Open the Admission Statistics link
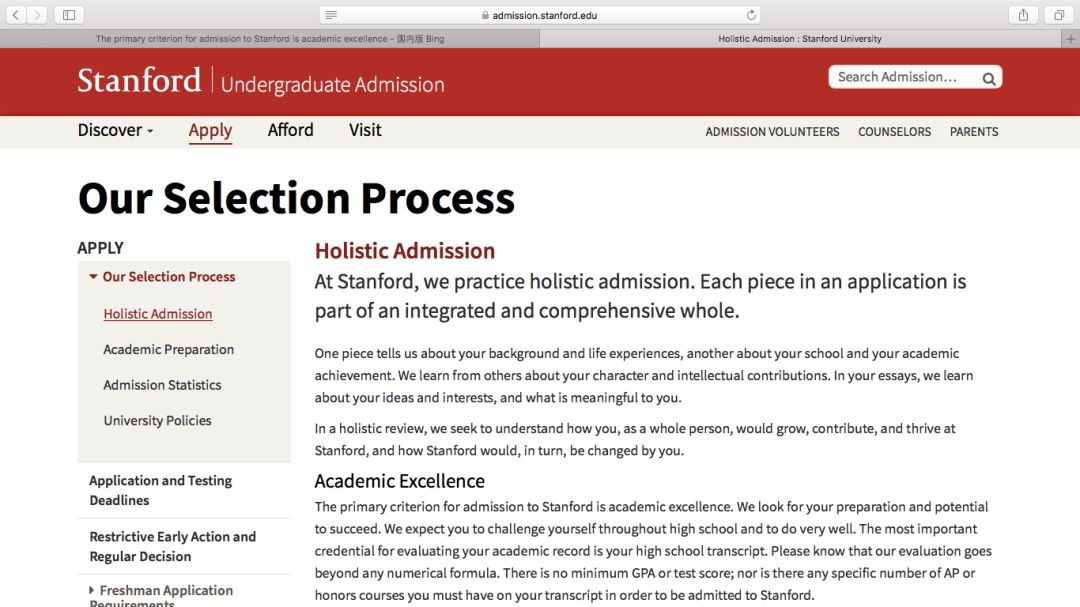 click(x=163, y=385)
